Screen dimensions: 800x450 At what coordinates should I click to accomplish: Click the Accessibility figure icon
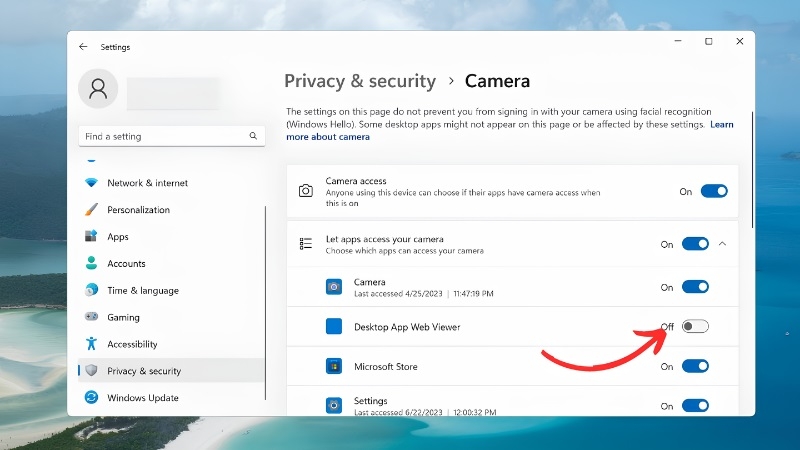tap(91, 343)
